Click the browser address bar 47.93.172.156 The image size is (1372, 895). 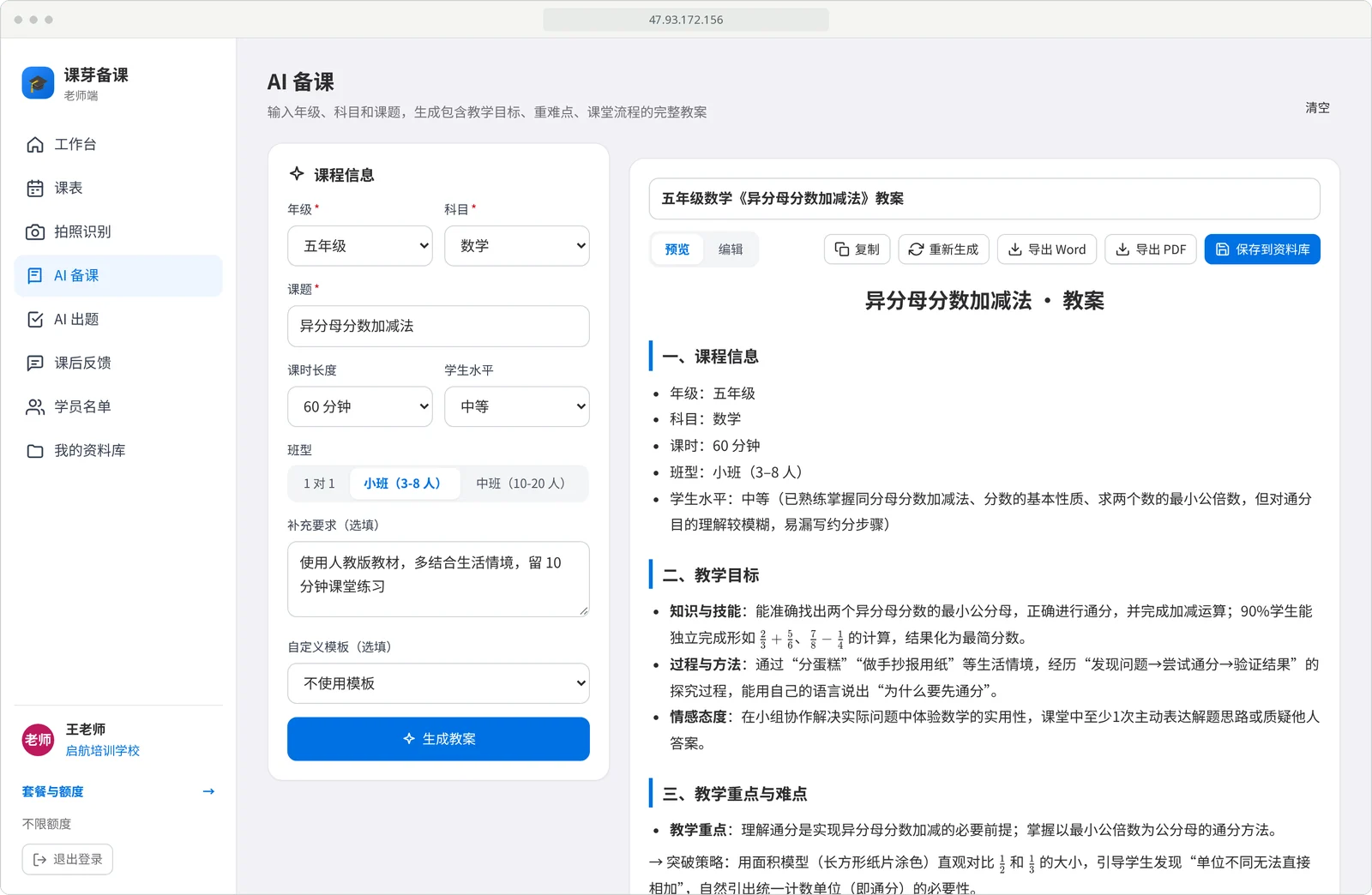pos(686,19)
